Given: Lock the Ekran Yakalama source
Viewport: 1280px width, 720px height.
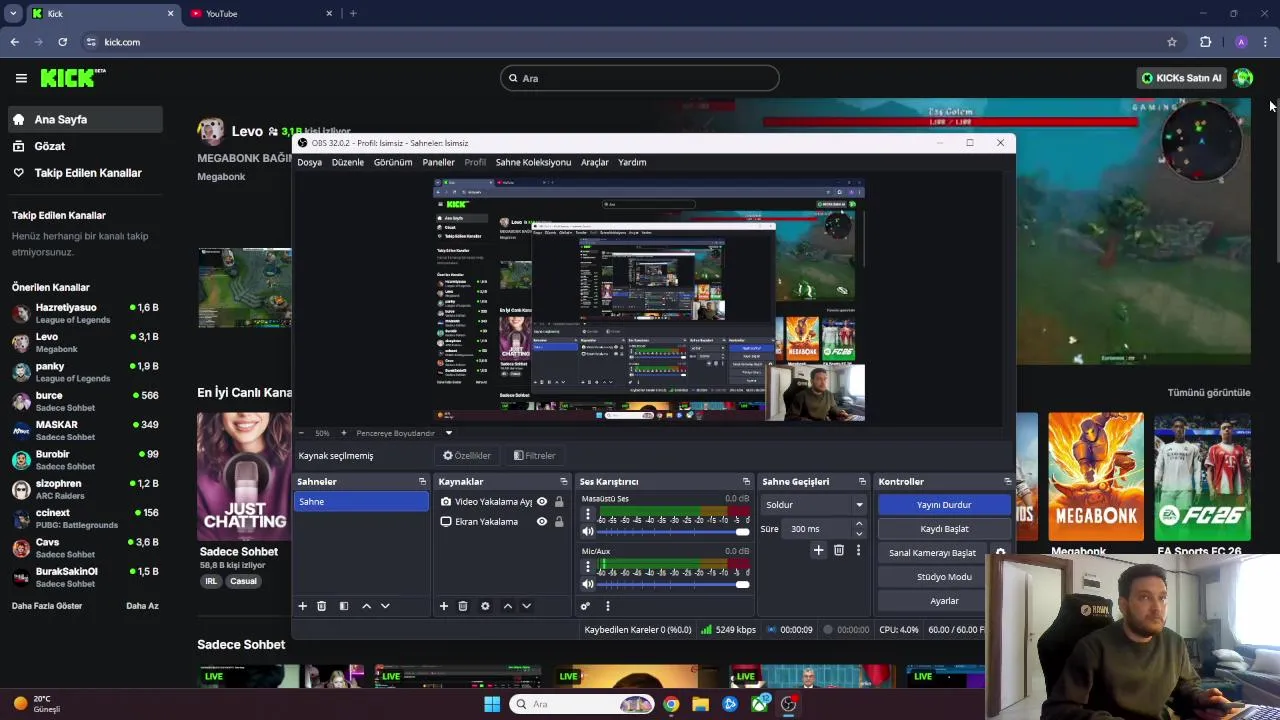Looking at the screenshot, I should coord(559,522).
